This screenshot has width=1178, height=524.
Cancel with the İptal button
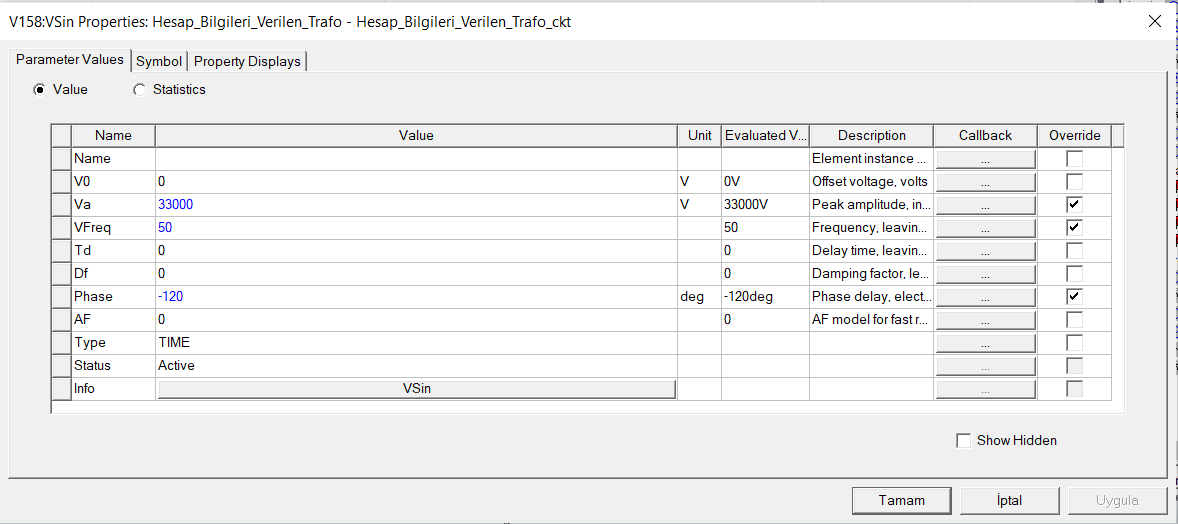click(1009, 500)
